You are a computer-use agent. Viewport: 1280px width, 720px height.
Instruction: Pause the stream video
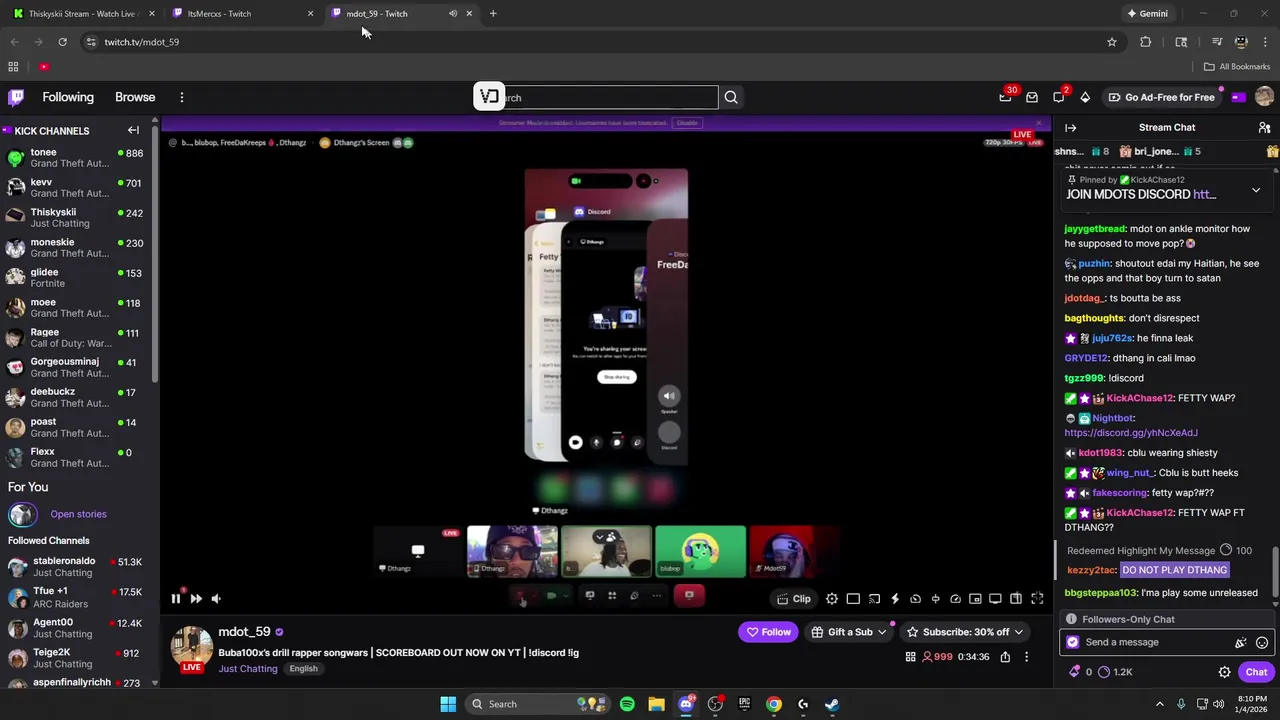(175, 598)
